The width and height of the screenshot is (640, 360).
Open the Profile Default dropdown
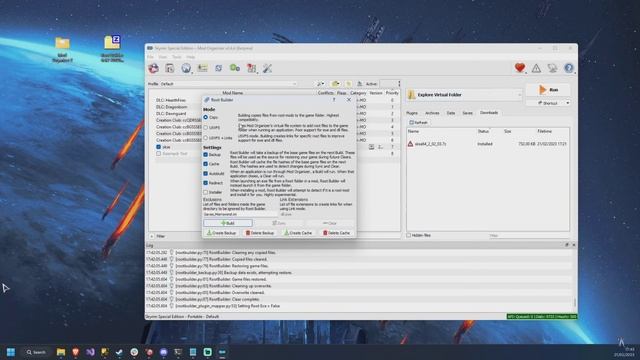click(x=228, y=84)
